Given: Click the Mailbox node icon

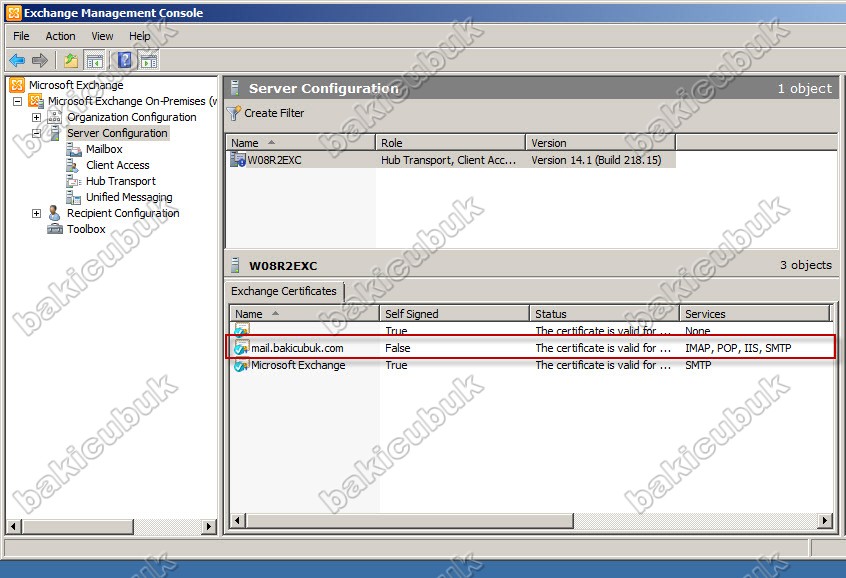Looking at the screenshot, I should pyautogui.click(x=73, y=149).
